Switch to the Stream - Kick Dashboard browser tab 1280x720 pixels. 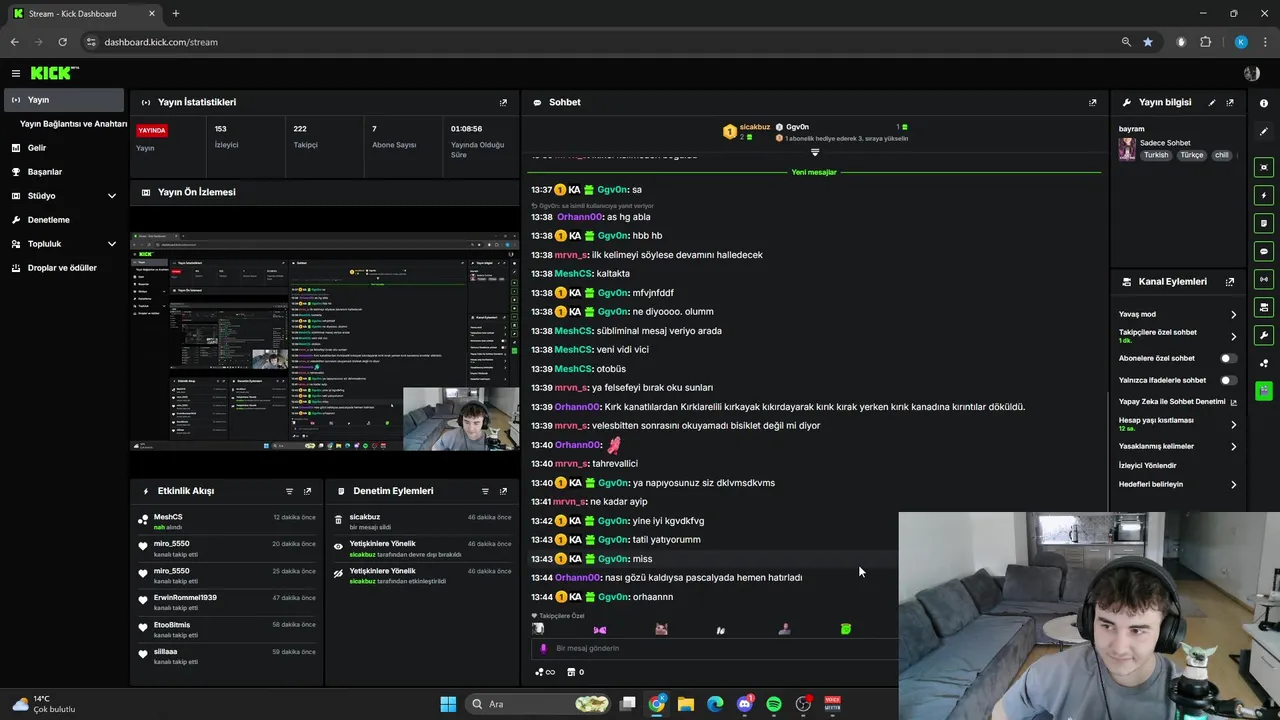(84, 14)
